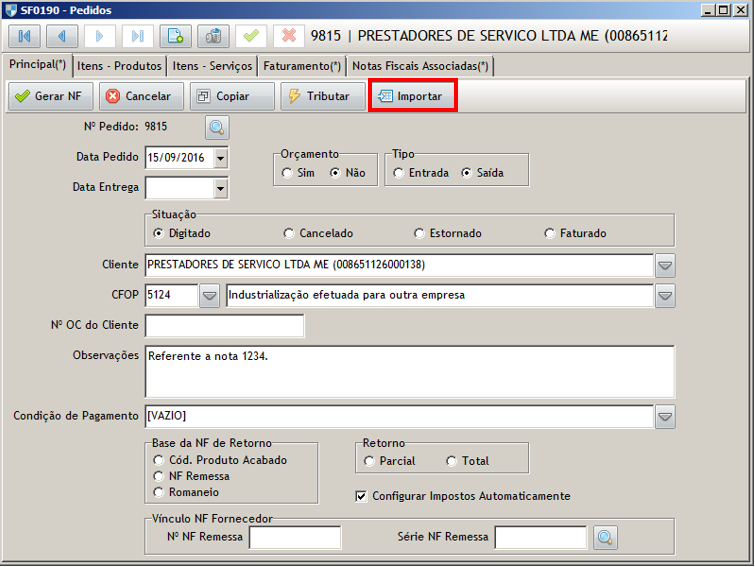Switch to the Itens - Produtos tab
Image resolution: width=755 pixels, height=567 pixels.
coord(119,66)
